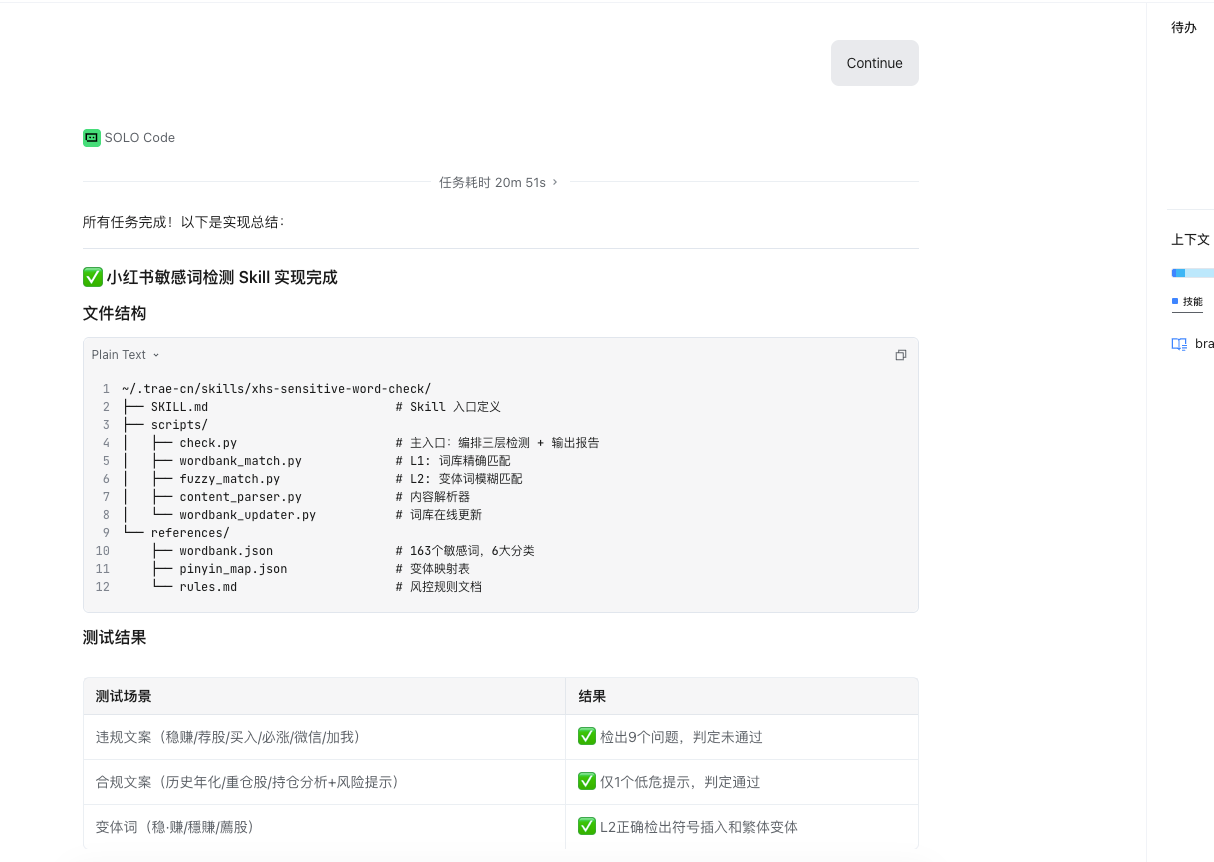Expand the 任务耗时 20m 51s details
The image size is (1214, 862).
(499, 182)
